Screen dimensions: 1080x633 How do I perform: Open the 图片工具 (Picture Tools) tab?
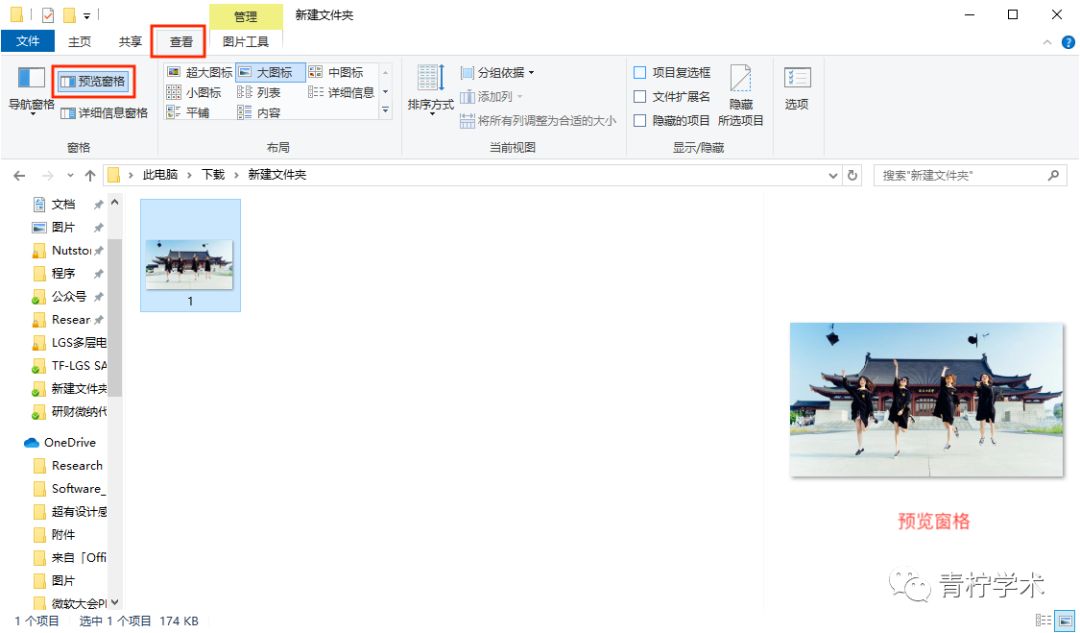[245, 41]
